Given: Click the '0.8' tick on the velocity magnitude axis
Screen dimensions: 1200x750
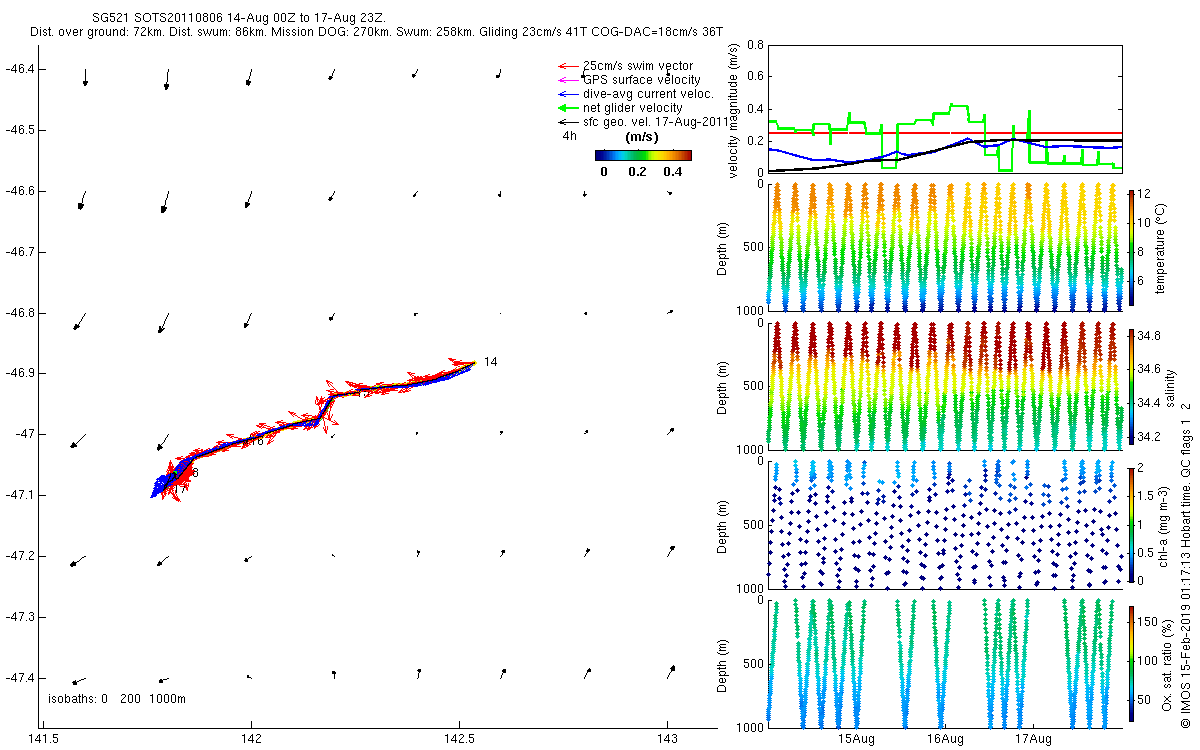Looking at the screenshot, I should 756,45.
